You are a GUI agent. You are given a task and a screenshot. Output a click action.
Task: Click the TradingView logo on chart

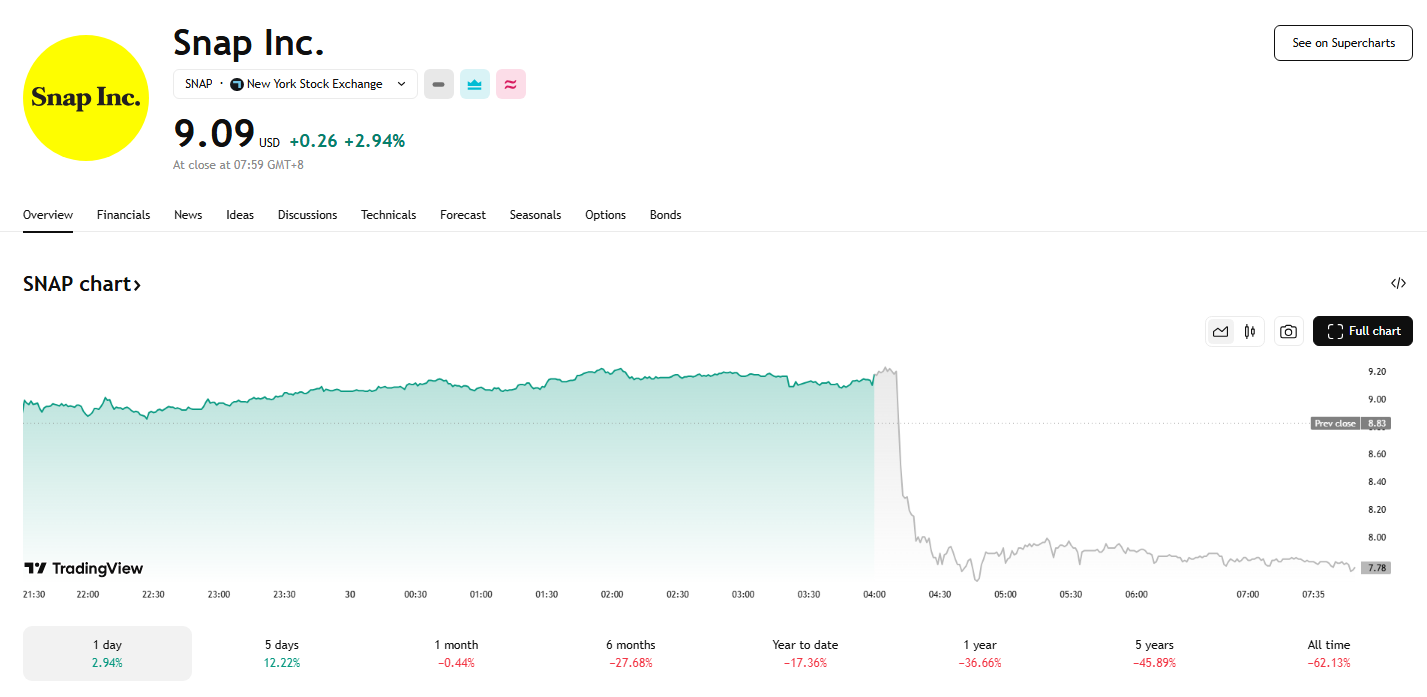tap(84, 568)
